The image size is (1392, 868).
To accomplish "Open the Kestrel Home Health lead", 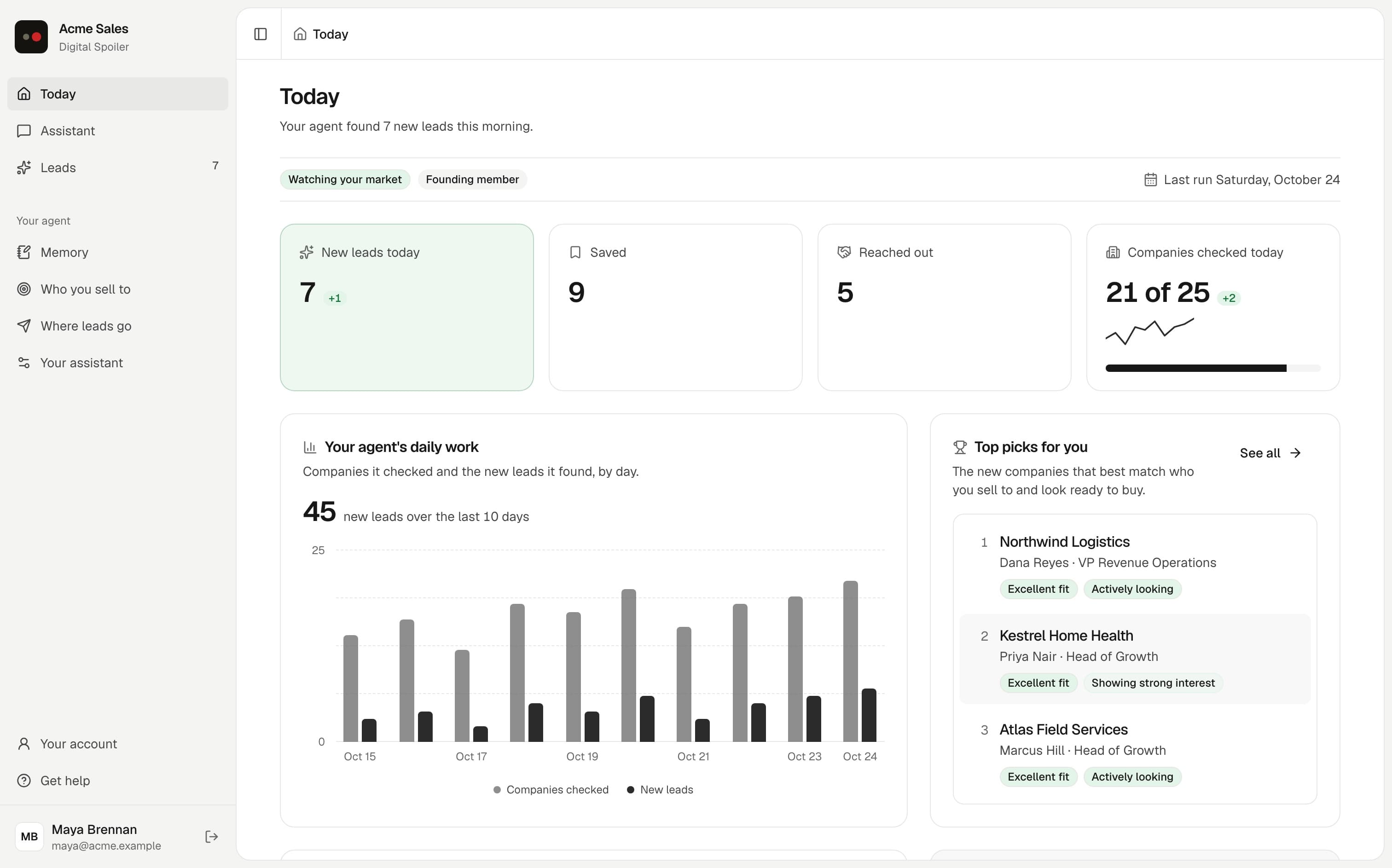I will point(1134,659).
